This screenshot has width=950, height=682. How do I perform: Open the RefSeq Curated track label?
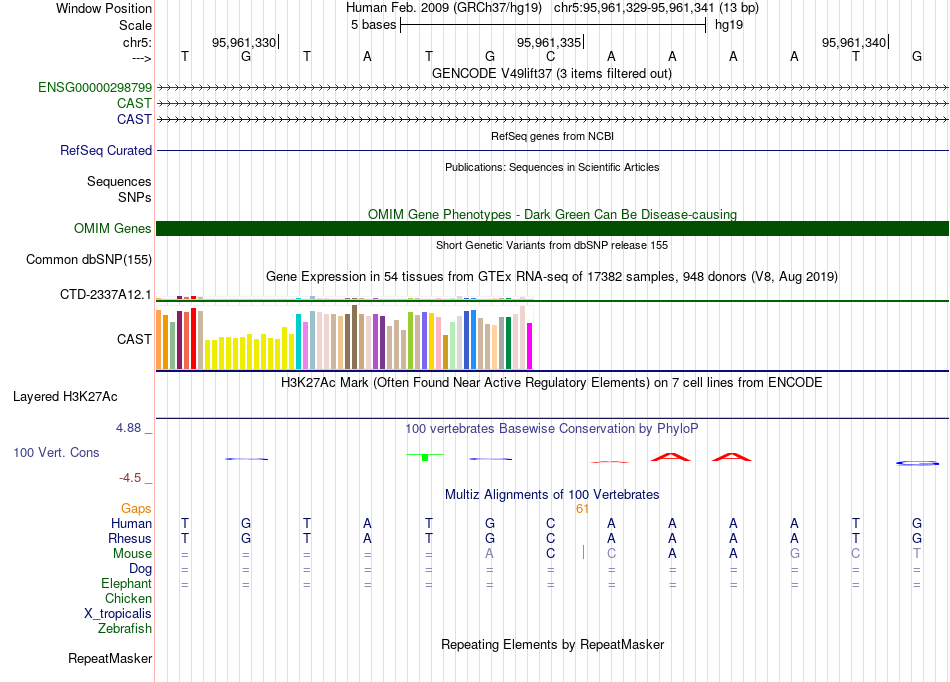pyautogui.click(x=106, y=151)
